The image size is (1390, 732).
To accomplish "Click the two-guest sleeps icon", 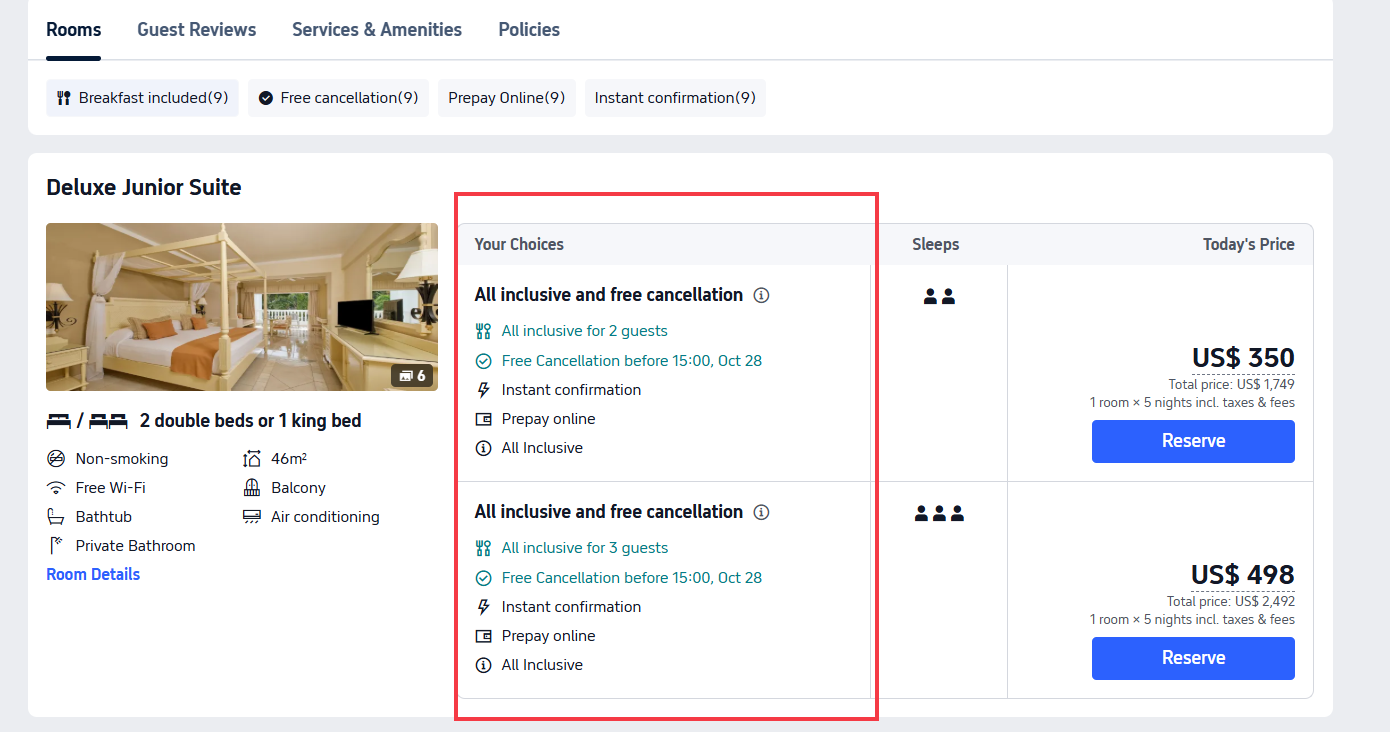I will [x=939, y=297].
